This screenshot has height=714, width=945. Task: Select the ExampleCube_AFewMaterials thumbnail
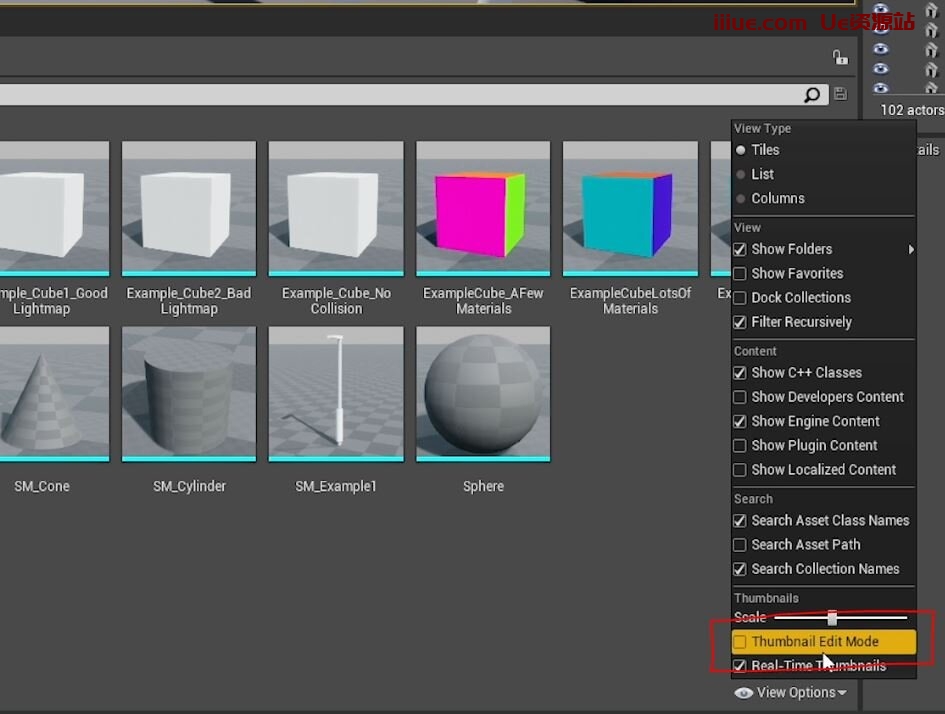[483, 208]
